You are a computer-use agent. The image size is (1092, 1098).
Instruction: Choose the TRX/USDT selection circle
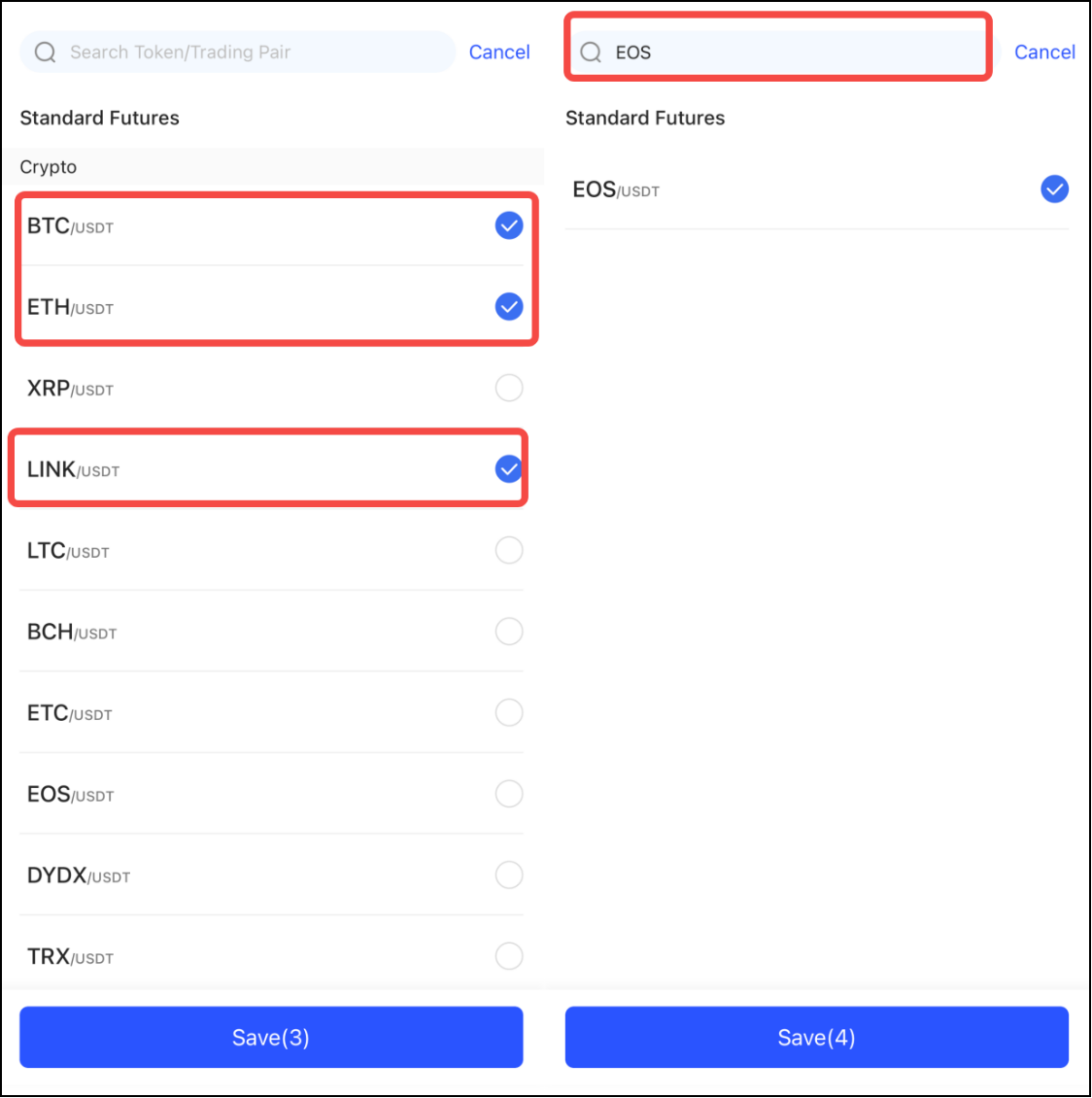(509, 956)
